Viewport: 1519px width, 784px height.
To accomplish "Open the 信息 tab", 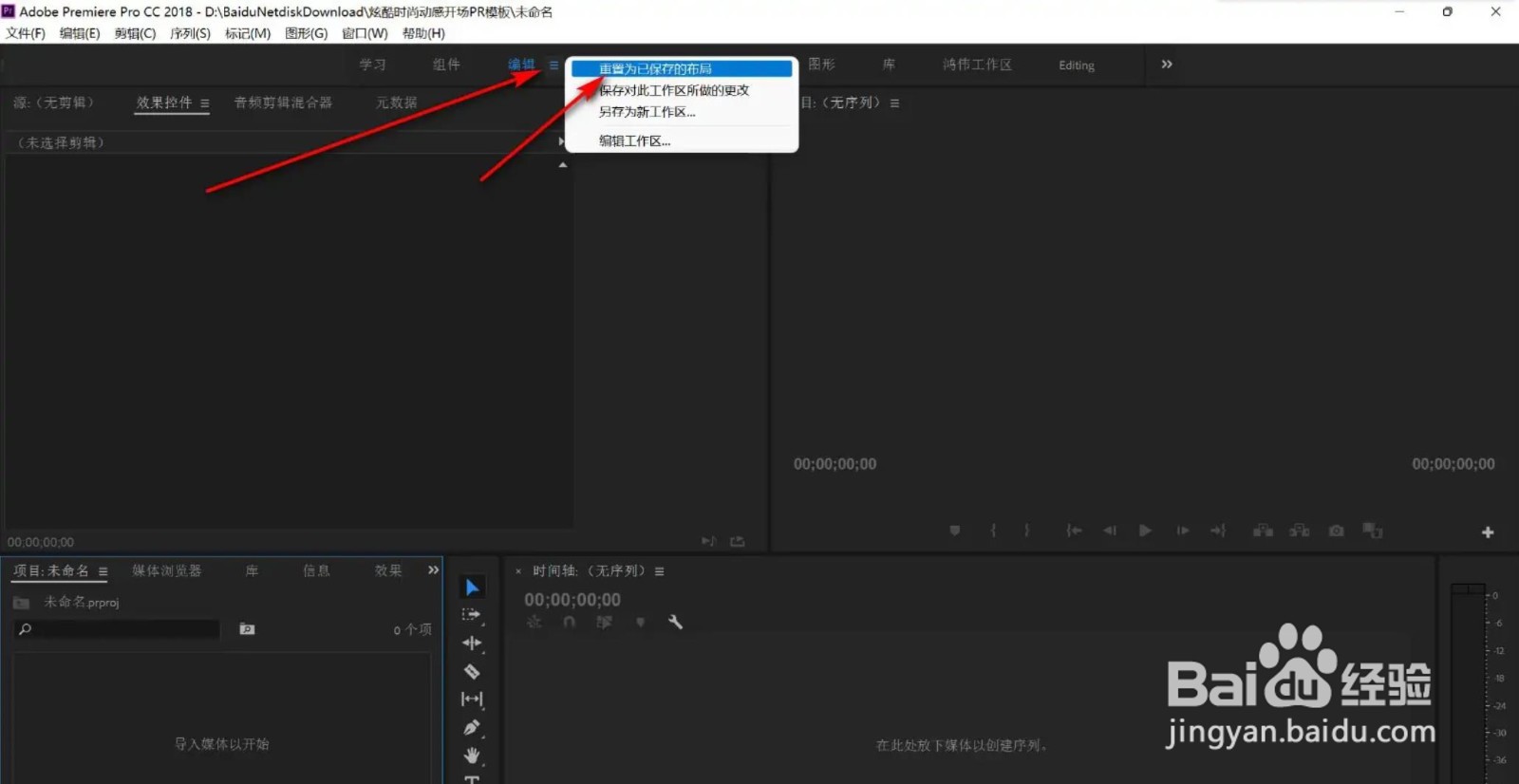I will (316, 570).
